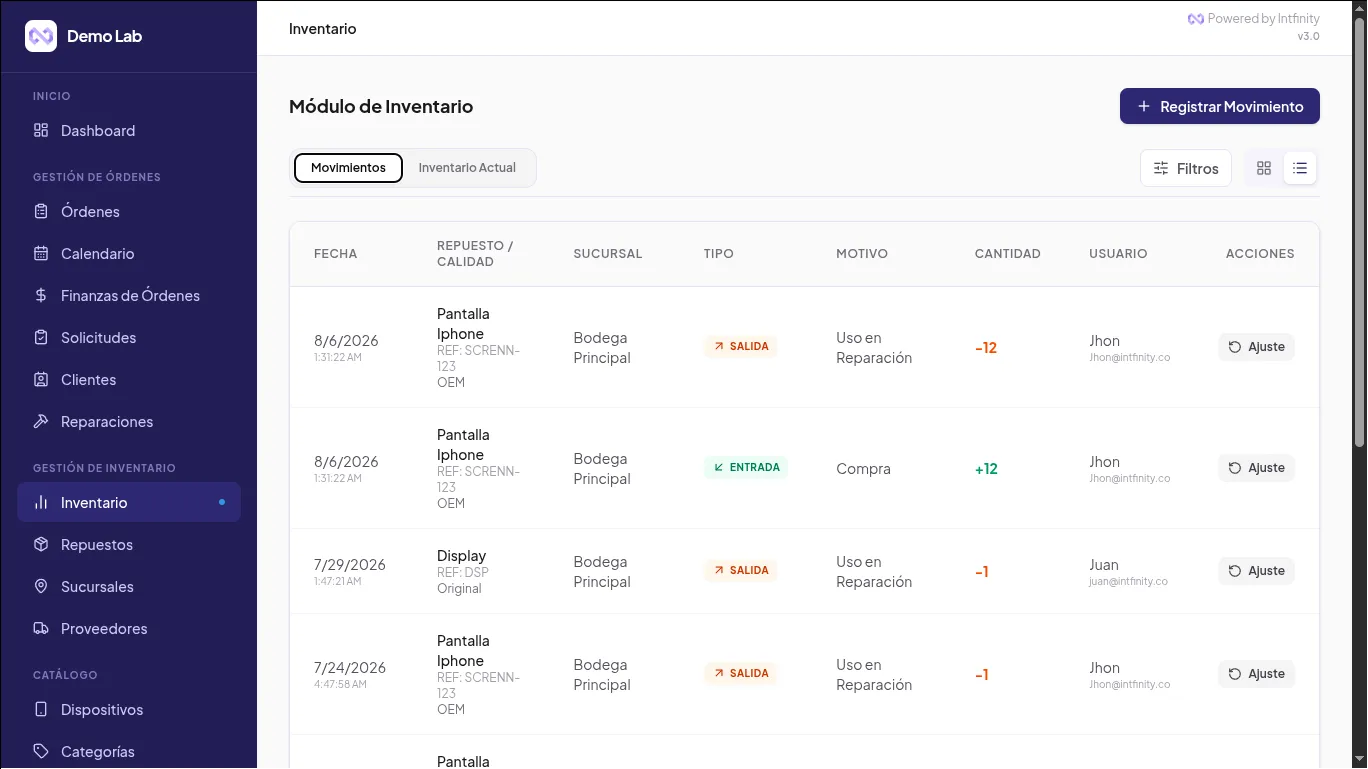Click the Sucursales map pin icon
Screen dimensions: 1368x769
(41, 587)
